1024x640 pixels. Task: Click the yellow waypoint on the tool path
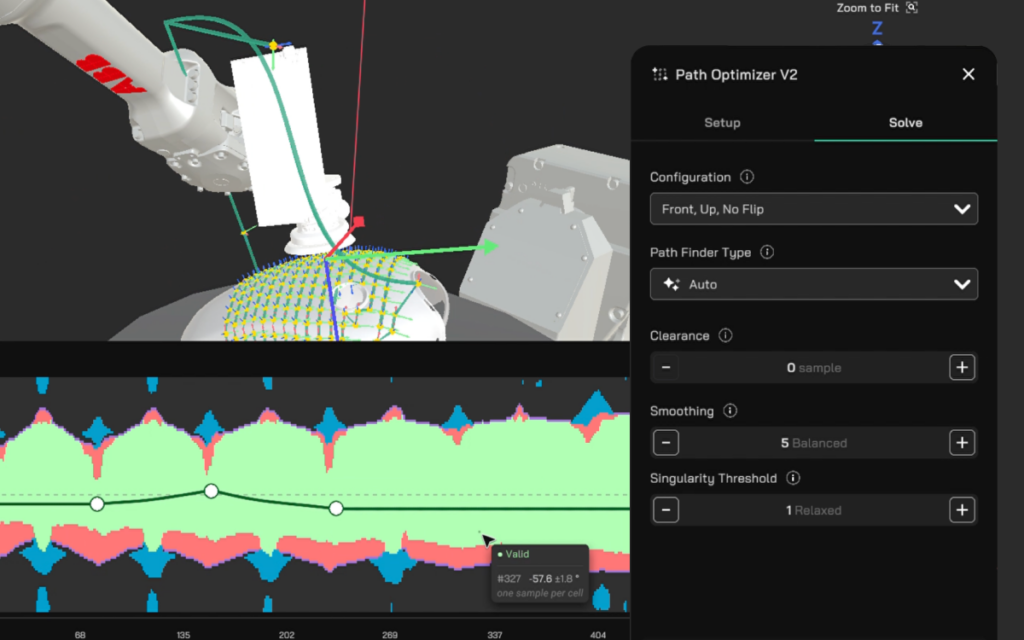274,46
